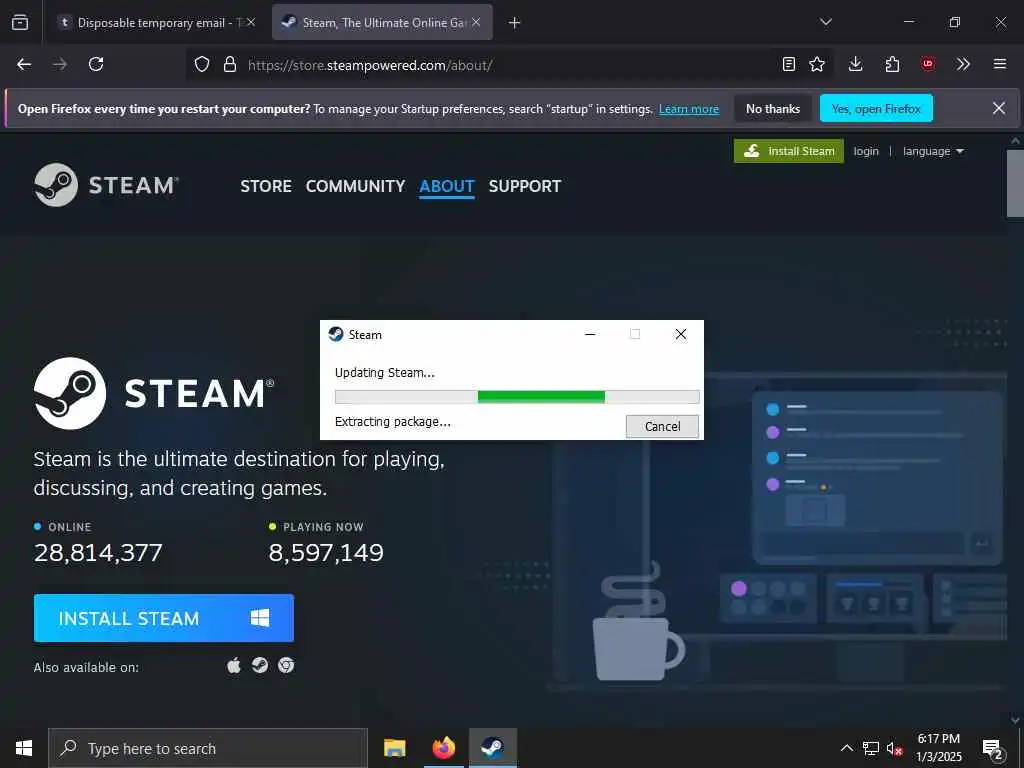
Task: Open the taskbar clock showing 6:17 PM
Action: 938,748
